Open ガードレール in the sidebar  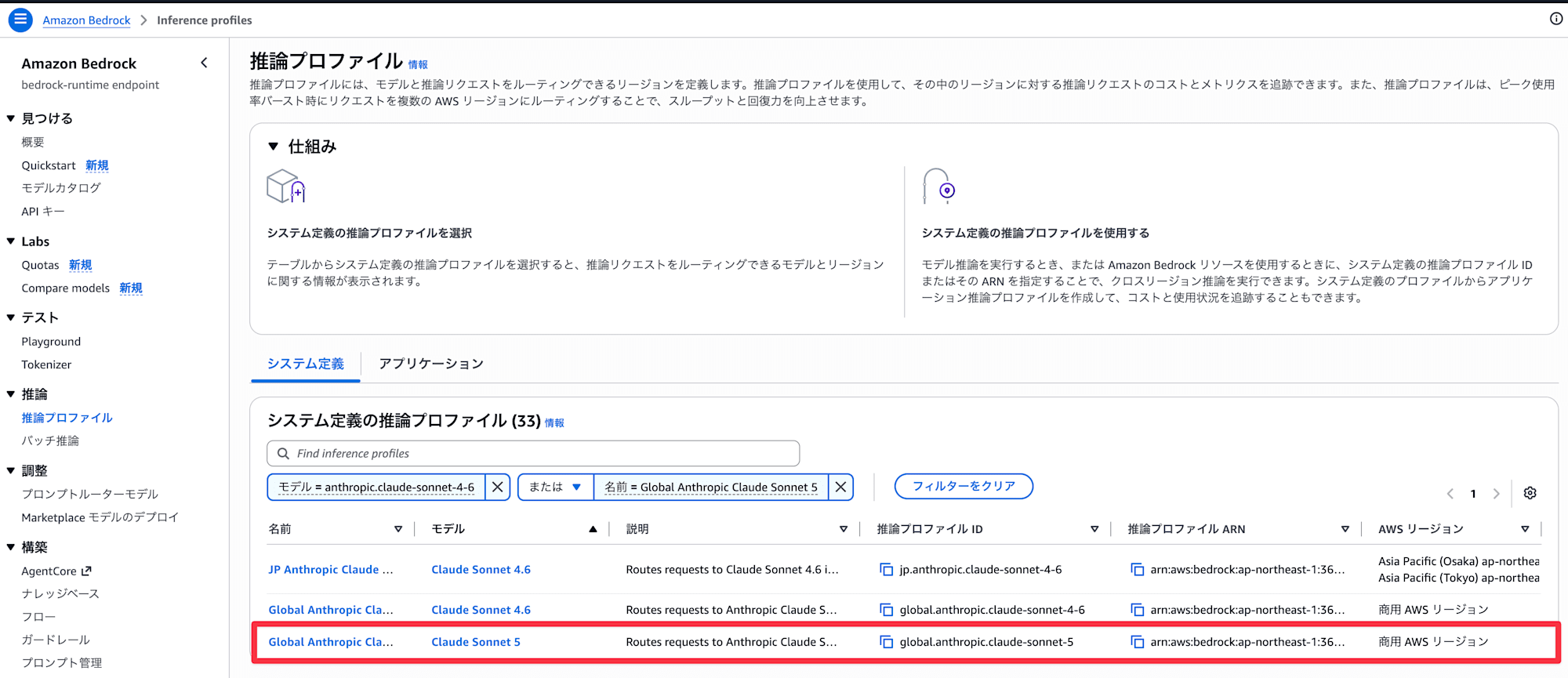[x=56, y=640]
